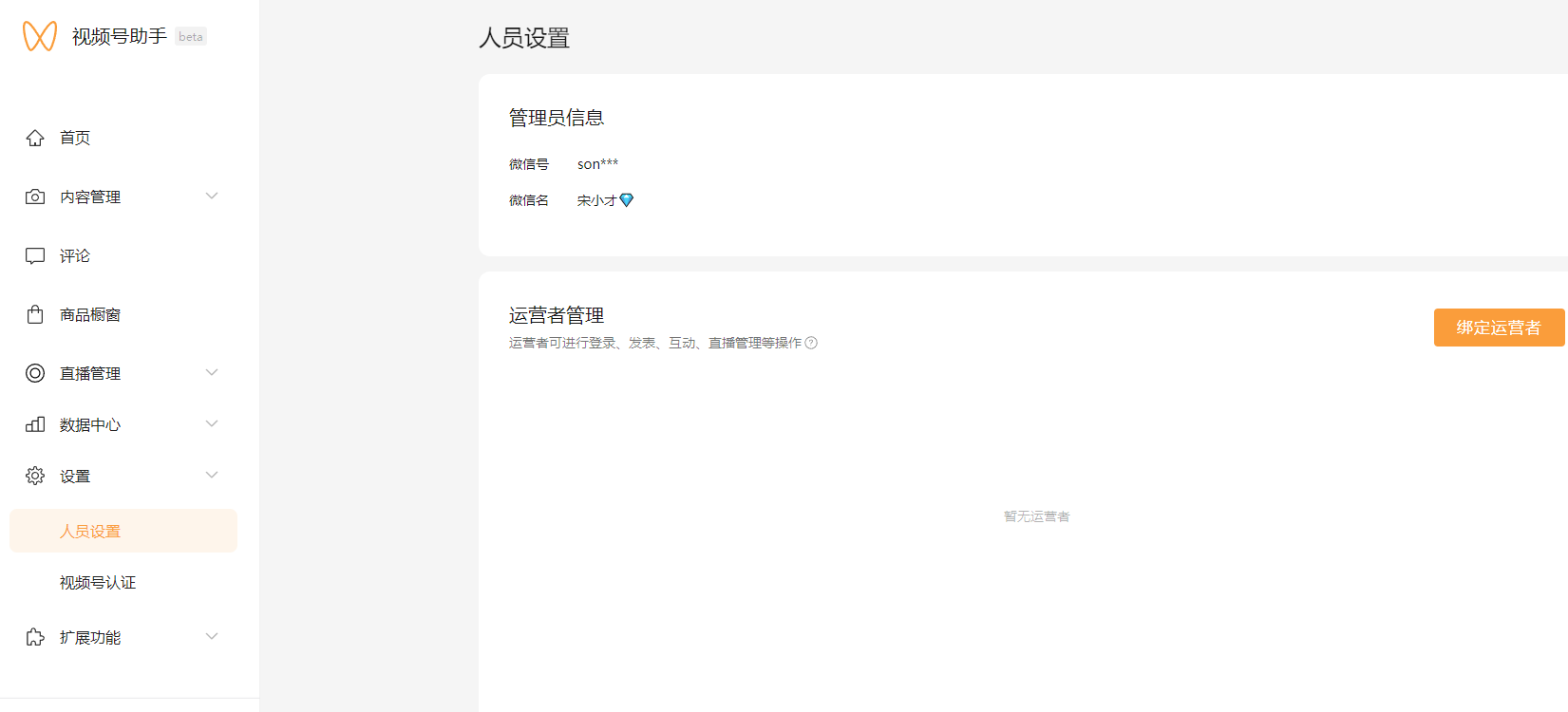Open the 设置 menu label
This screenshot has width=1568, height=712.
click(x=75, y=476)
